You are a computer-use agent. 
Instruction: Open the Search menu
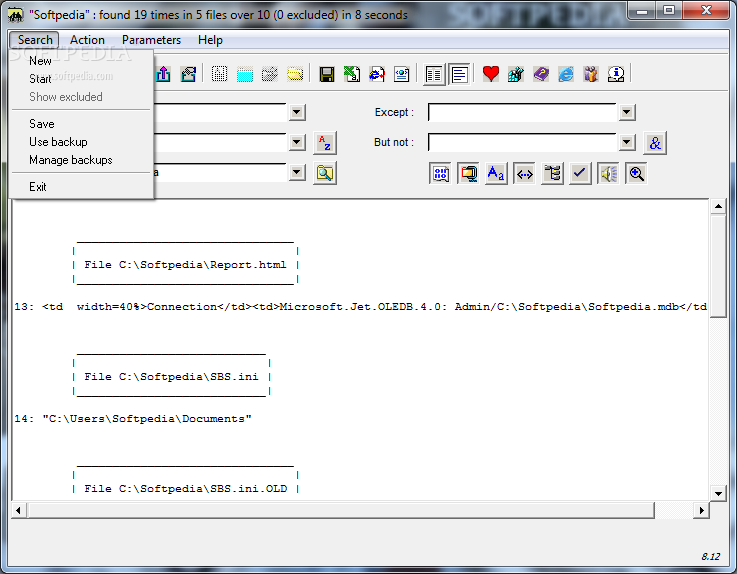pos(35,40)
